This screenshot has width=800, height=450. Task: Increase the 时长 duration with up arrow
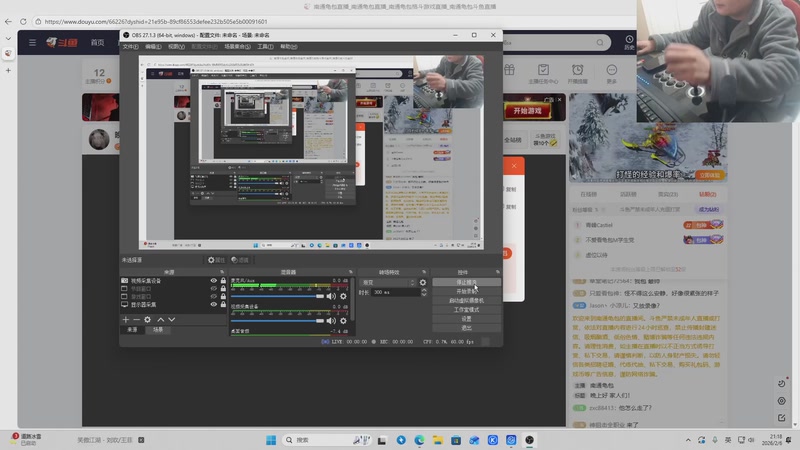click(423, 290)
